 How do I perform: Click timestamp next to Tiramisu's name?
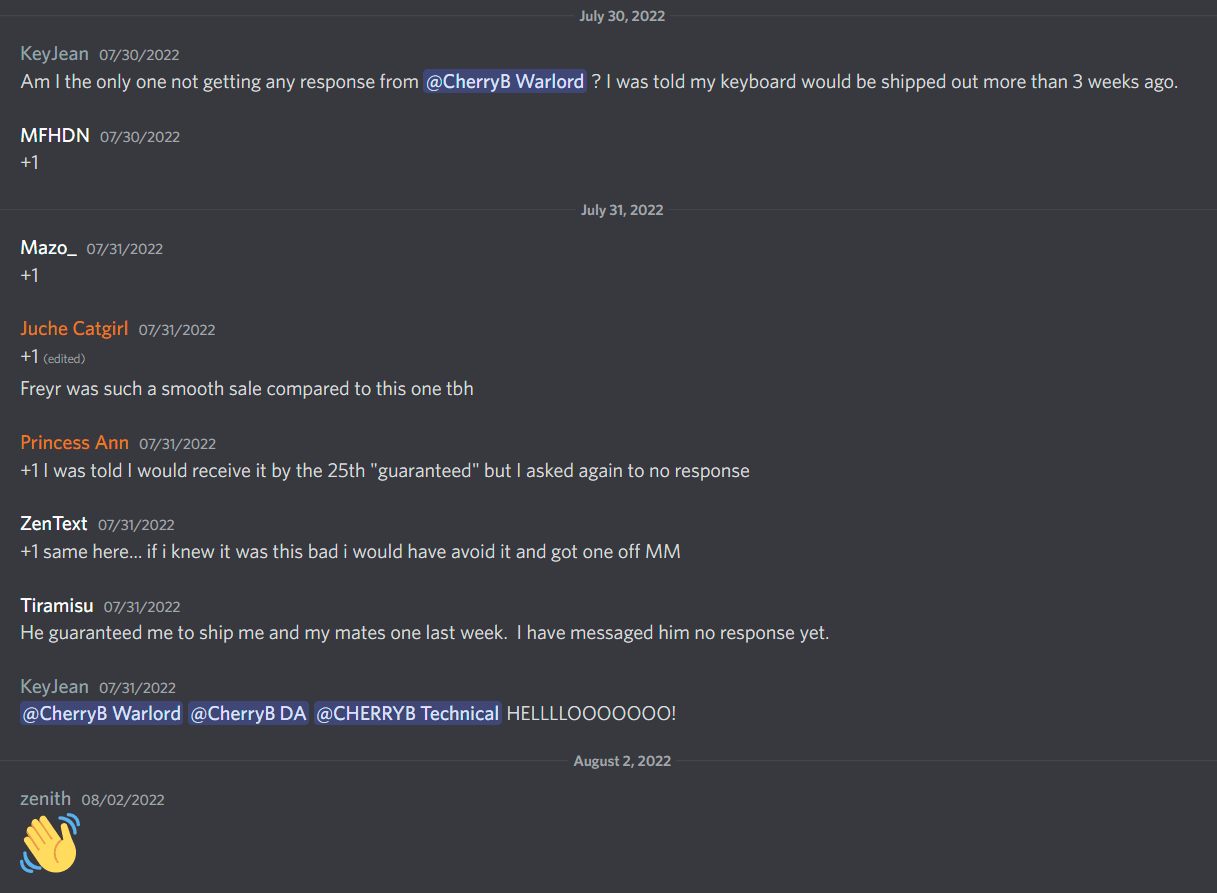coord(142,606)
